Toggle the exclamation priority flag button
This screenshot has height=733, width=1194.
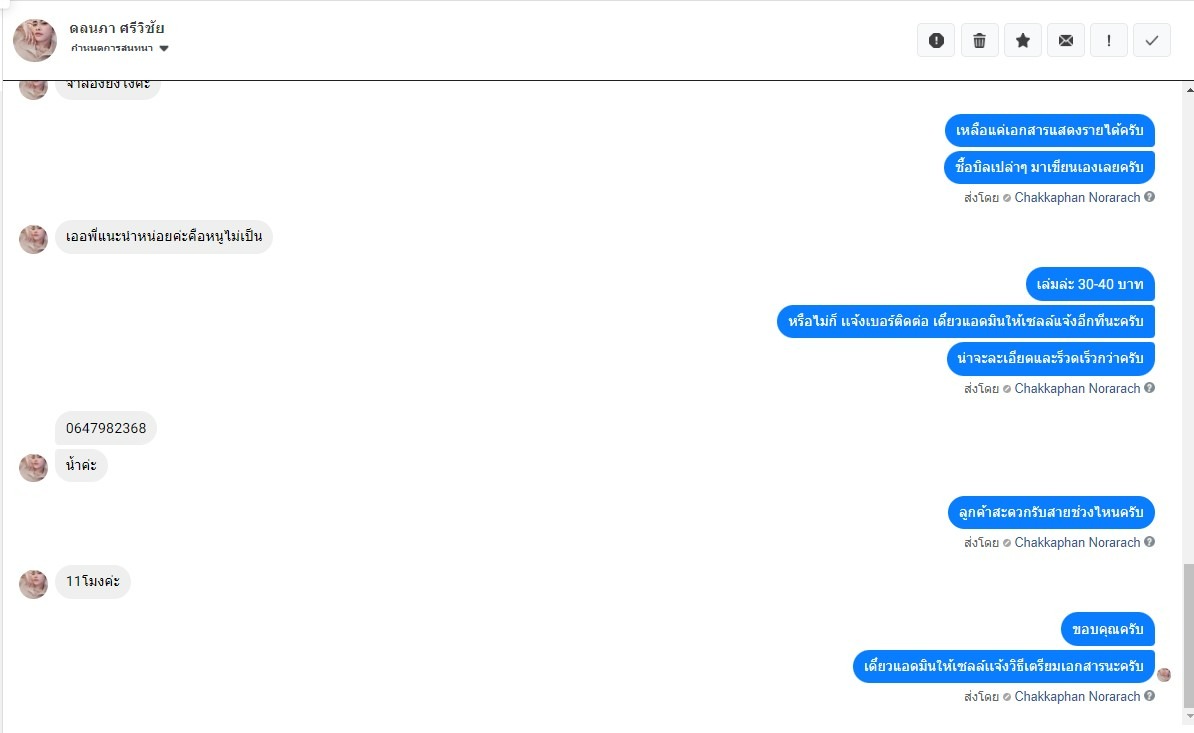coord(1109,40)
